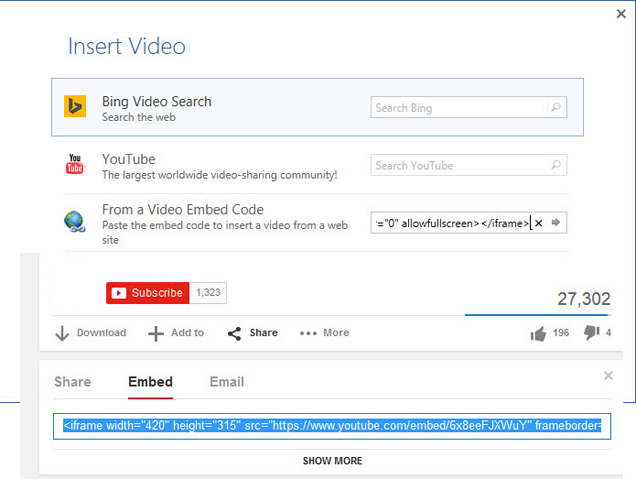Viewport: 636px width, 479px height.
Task: Click the Bing Video Search logo icon
Action: pyautogui.click(x=75, y=107)
